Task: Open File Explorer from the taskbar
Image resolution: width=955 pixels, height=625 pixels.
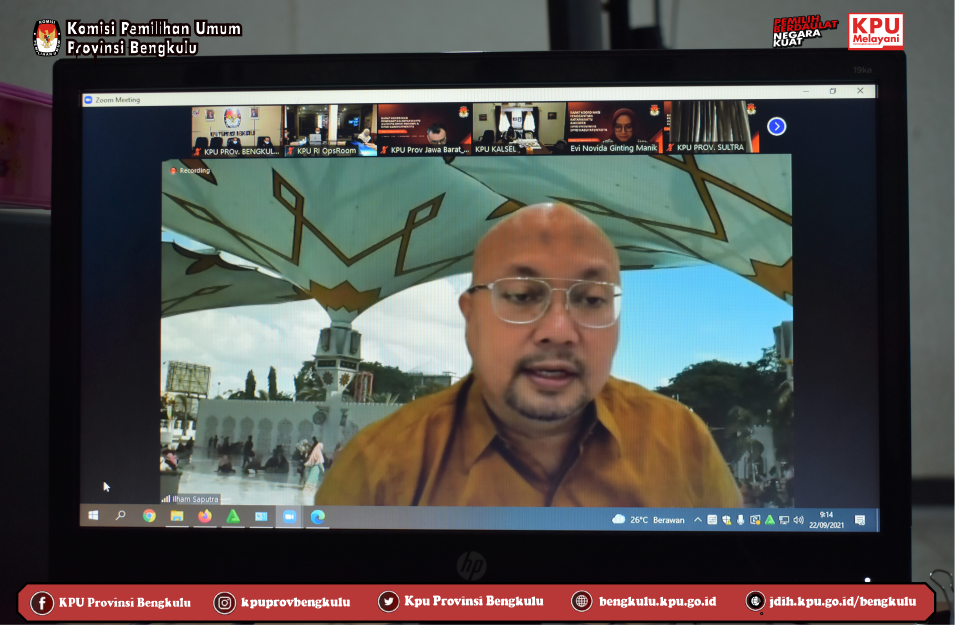Action: 177,516
